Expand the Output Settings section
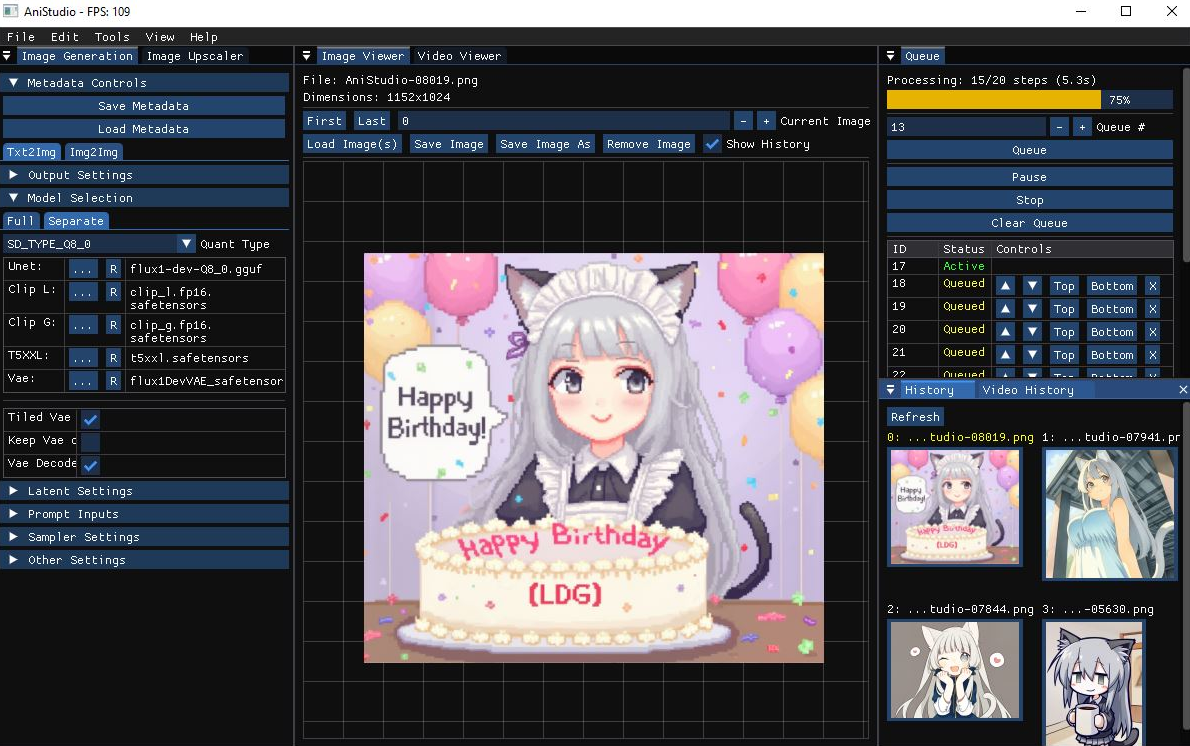1190x746 pixels. (145, 175)
